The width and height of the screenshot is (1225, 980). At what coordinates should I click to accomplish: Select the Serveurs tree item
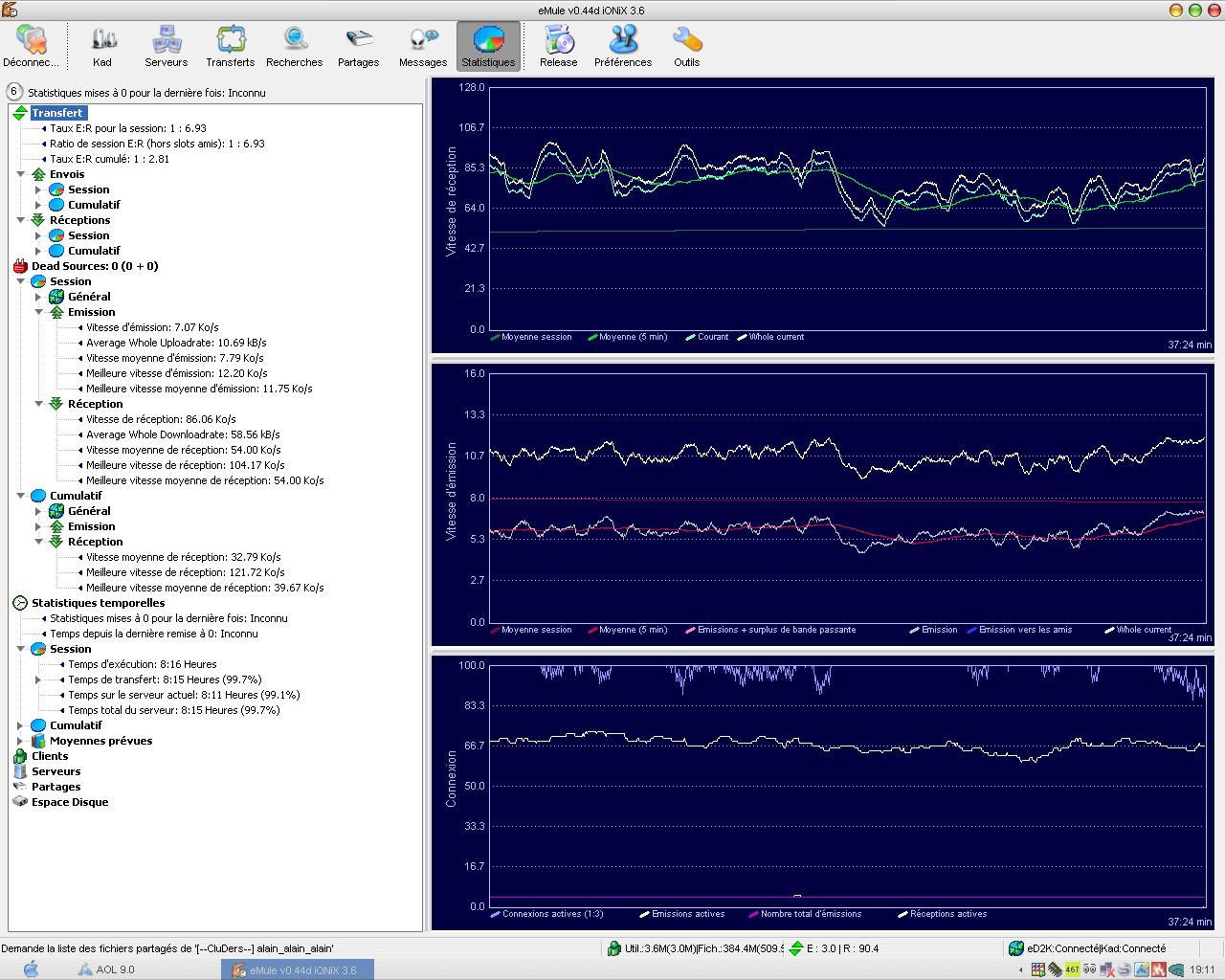(56, 771)
